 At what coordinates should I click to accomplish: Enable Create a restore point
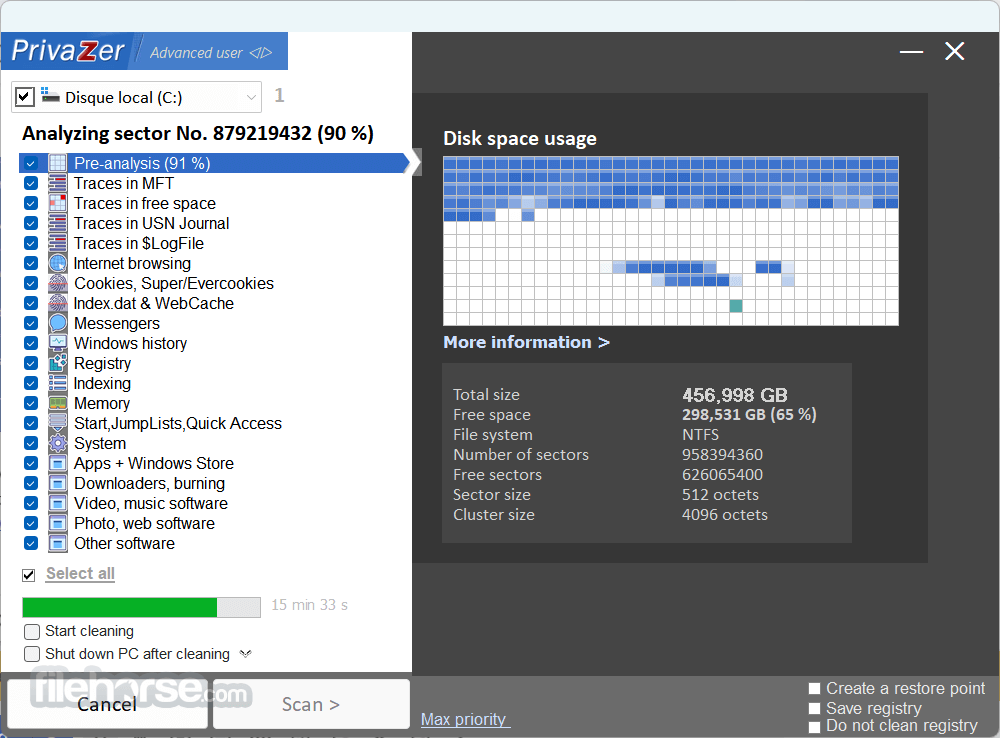pyautogui.click(x=814, y=688)
